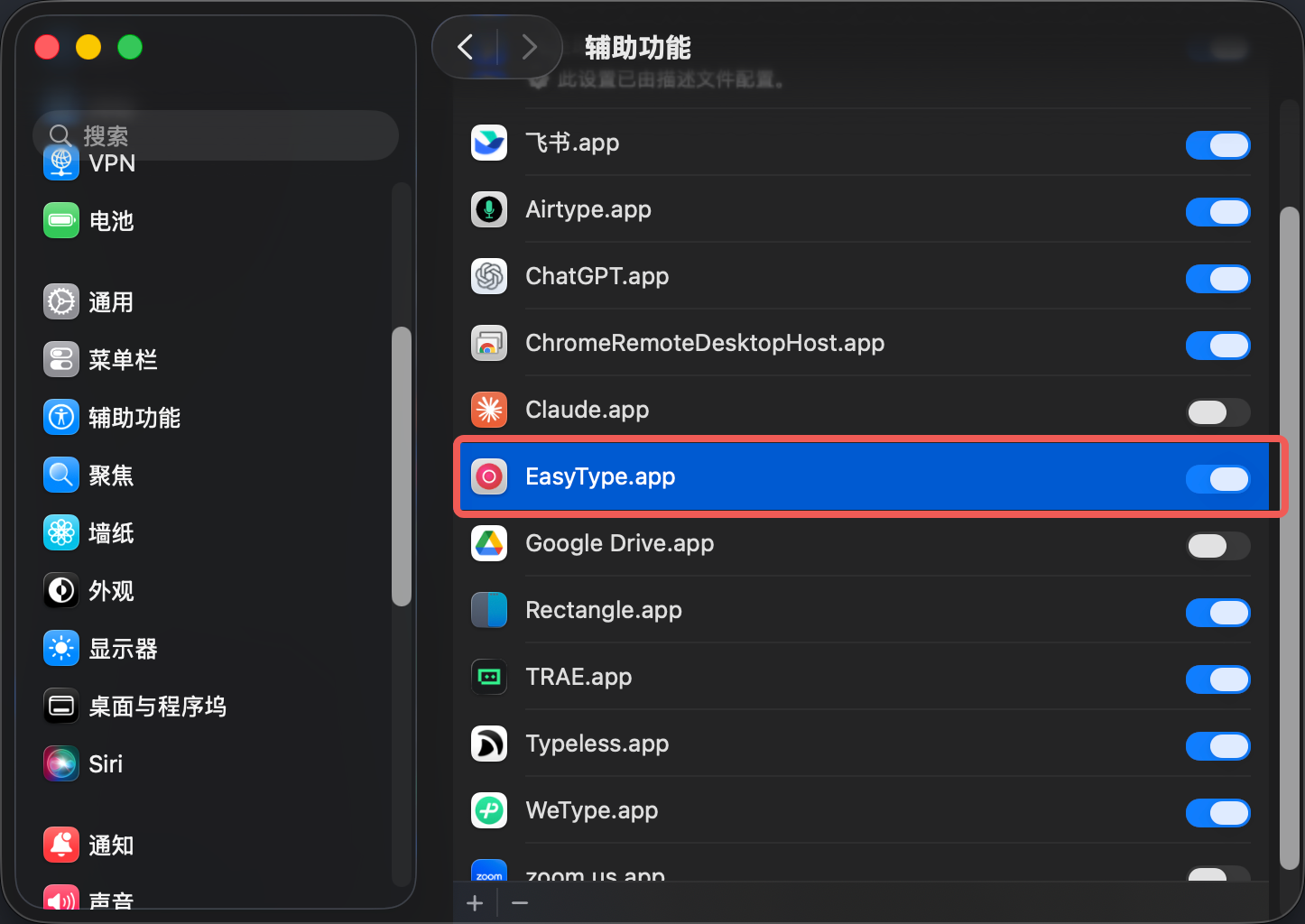1305x924 pixels.
Task: Click the Claude.app icon
Action: coord(488,409)
